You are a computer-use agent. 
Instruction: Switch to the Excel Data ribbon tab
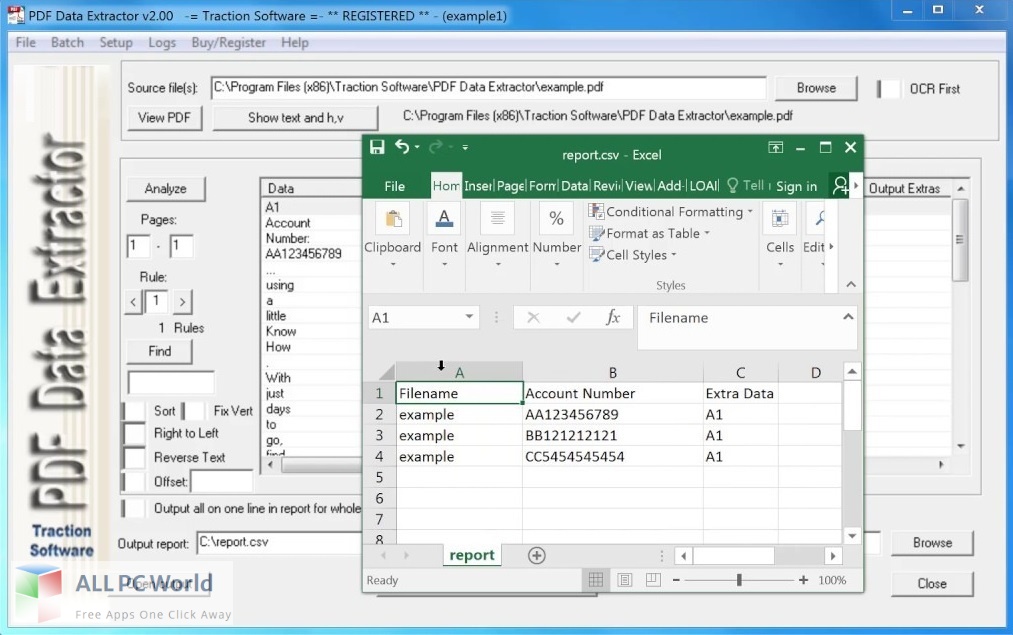coord(574,186)
